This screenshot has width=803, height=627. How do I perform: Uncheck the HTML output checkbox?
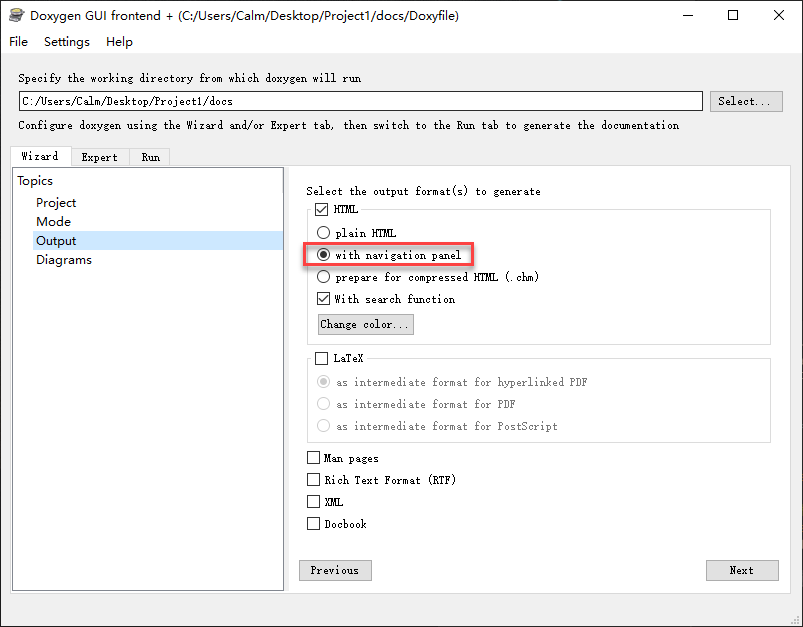(x=321, y=210)
